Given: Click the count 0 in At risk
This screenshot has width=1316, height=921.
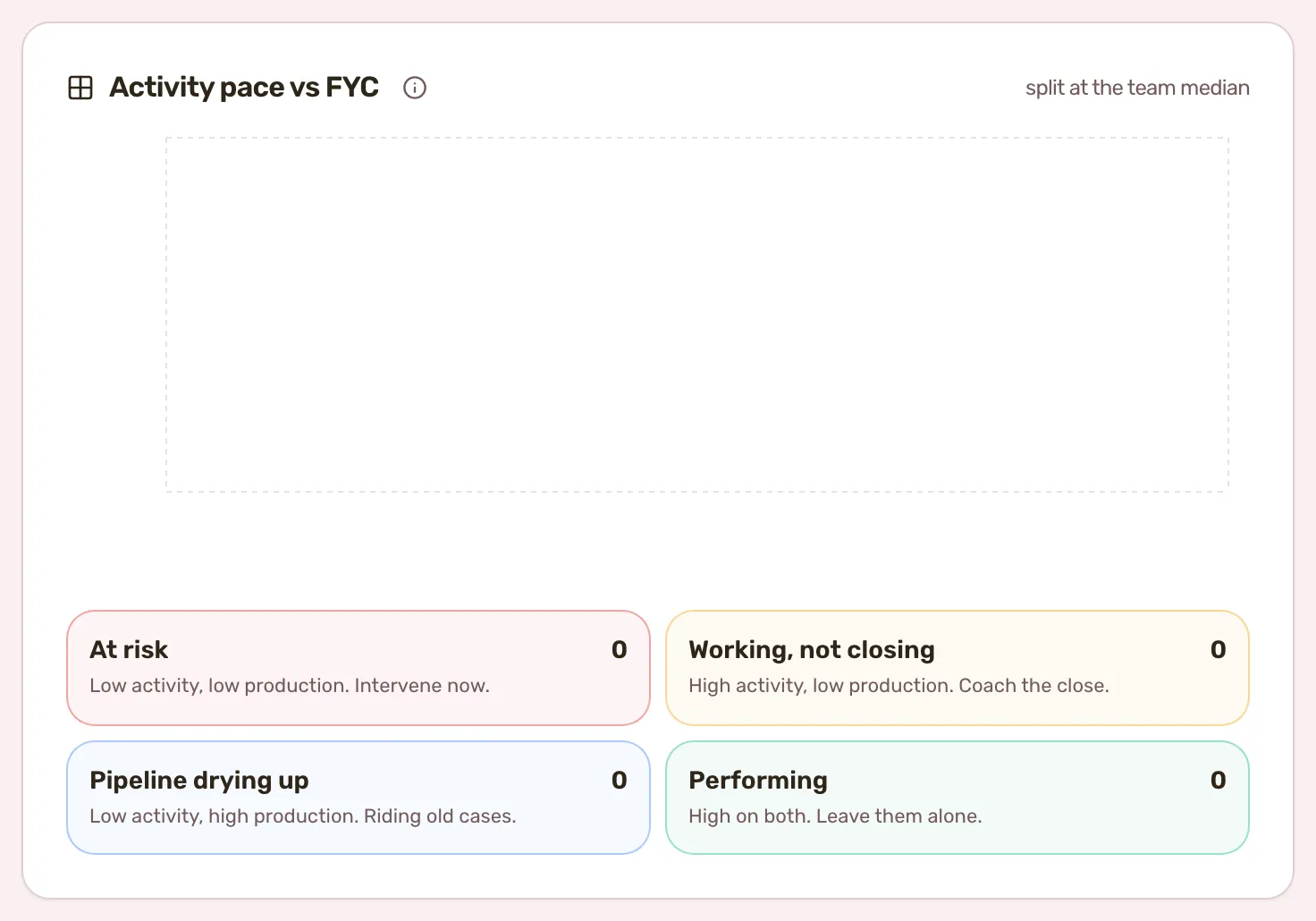Looking at the screenshot, I should [619, 650].
